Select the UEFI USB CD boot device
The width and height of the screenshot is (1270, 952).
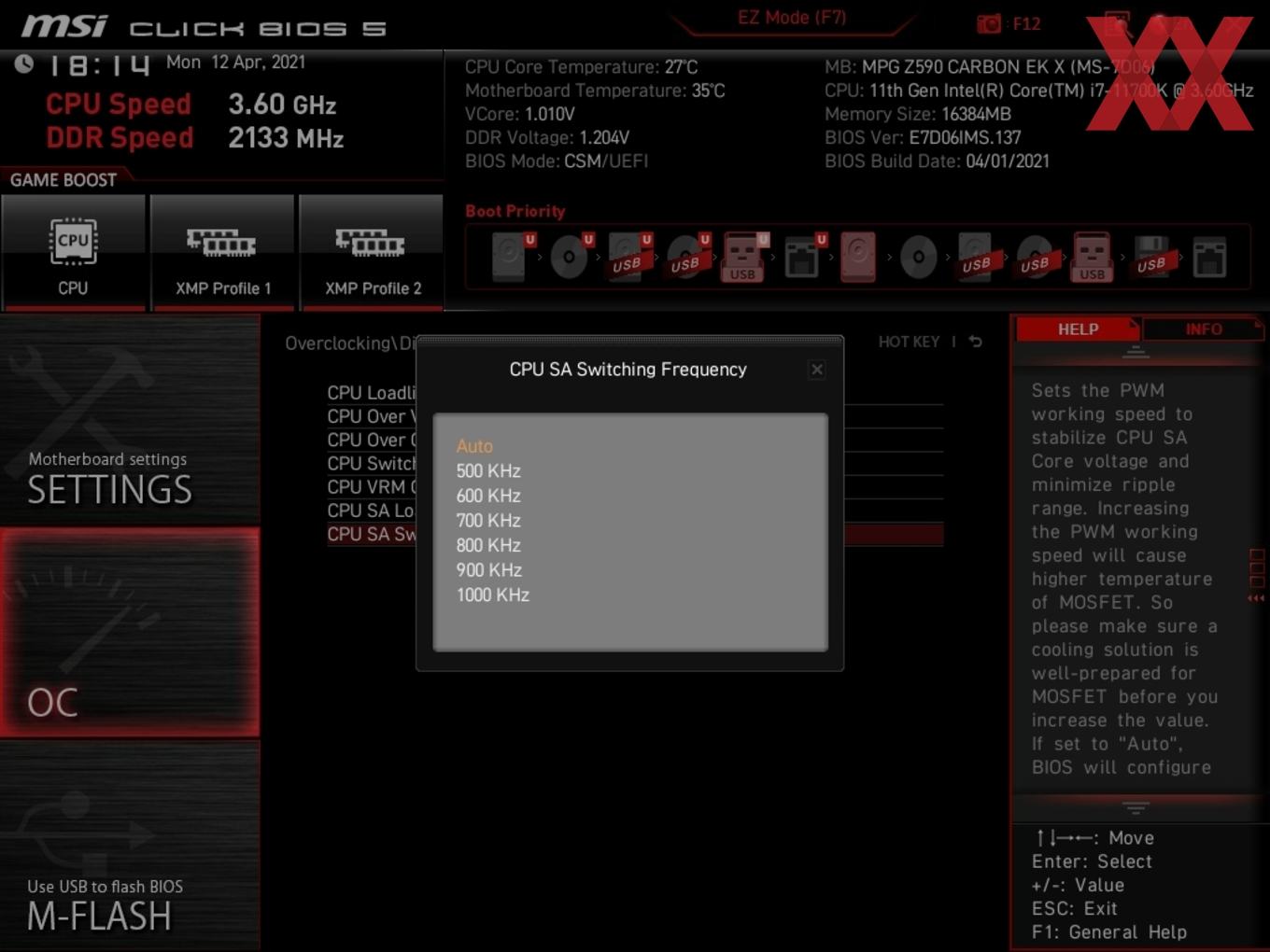pos(687,258)
